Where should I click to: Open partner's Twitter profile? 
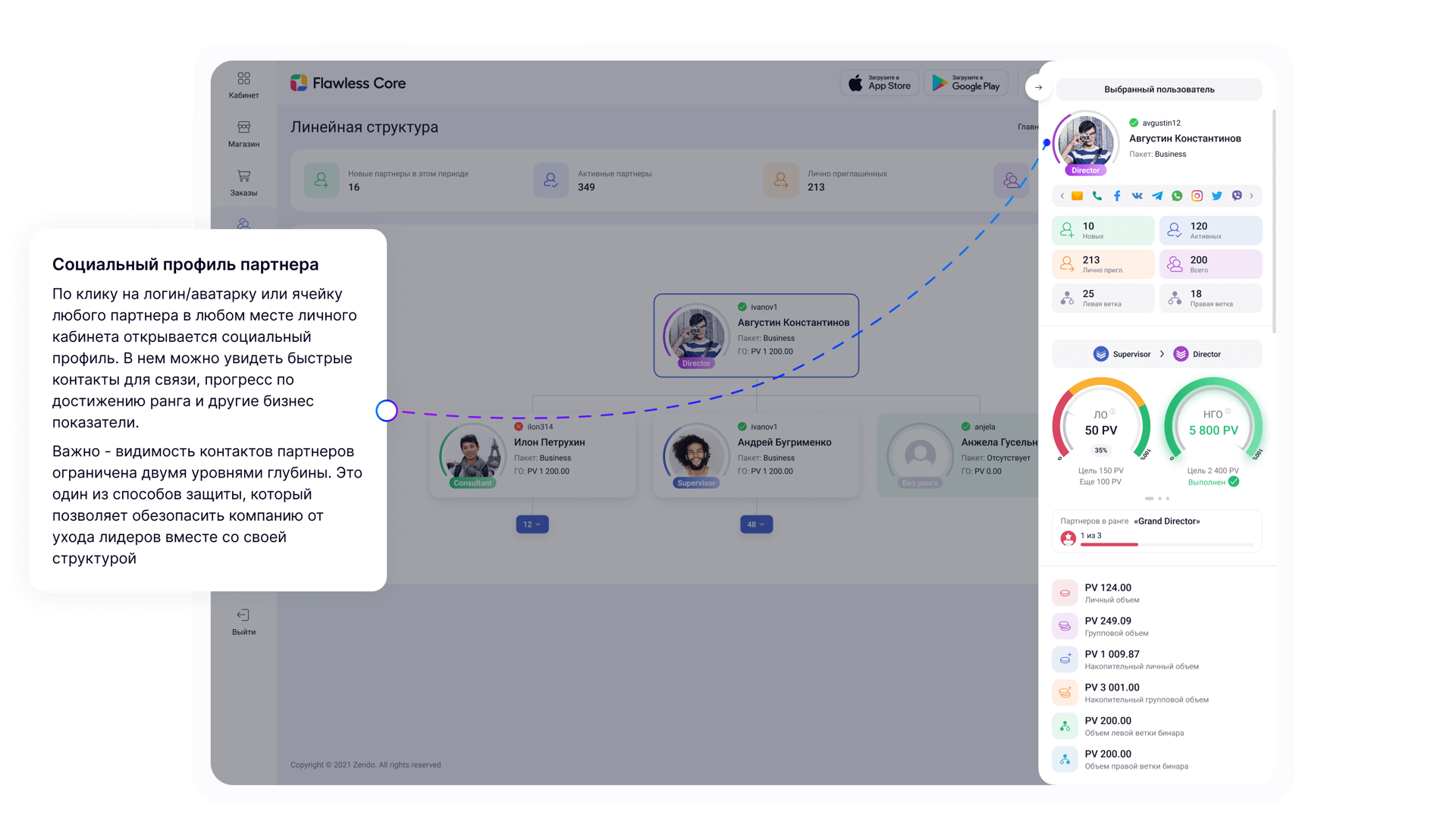(1216, 196)
